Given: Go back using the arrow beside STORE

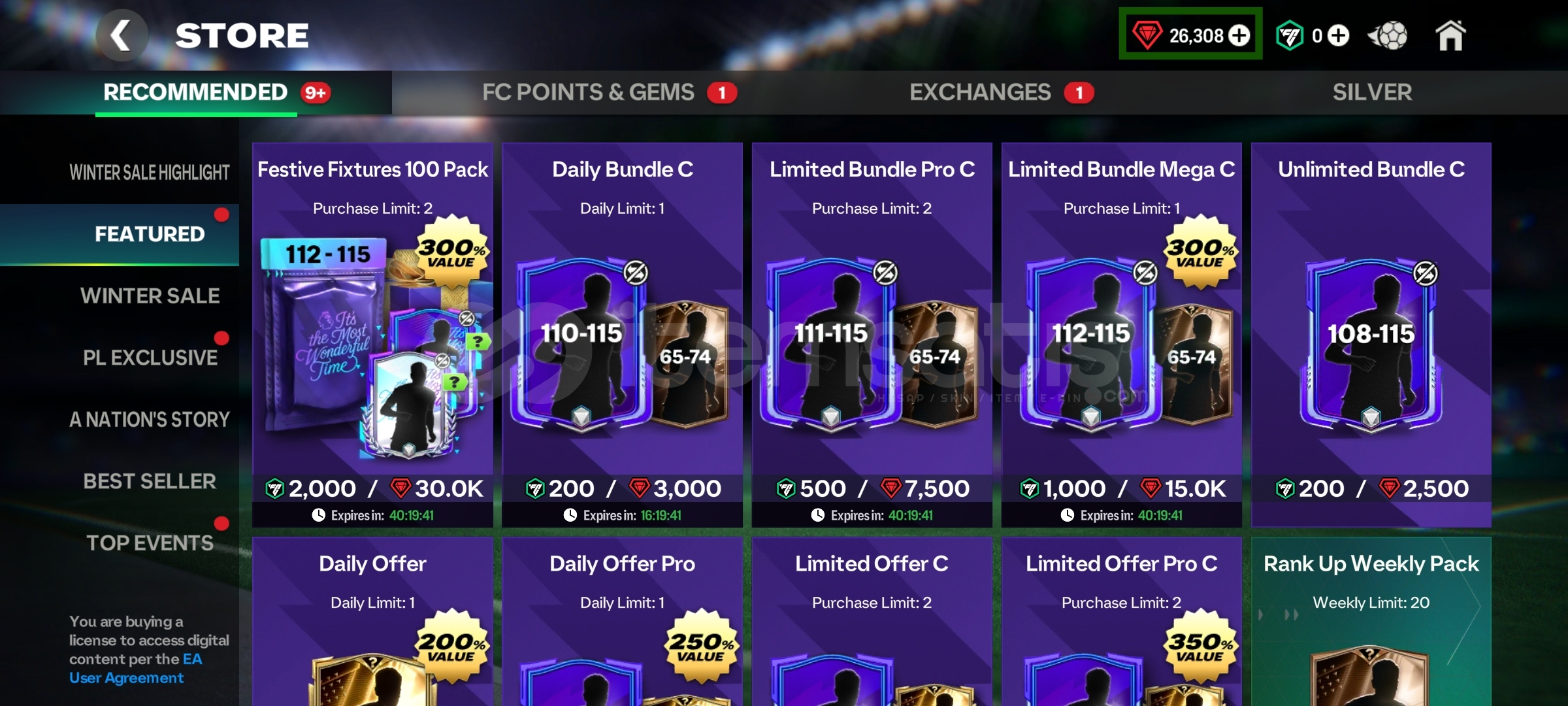Looking at the screenshot, I should click(121, 35).
